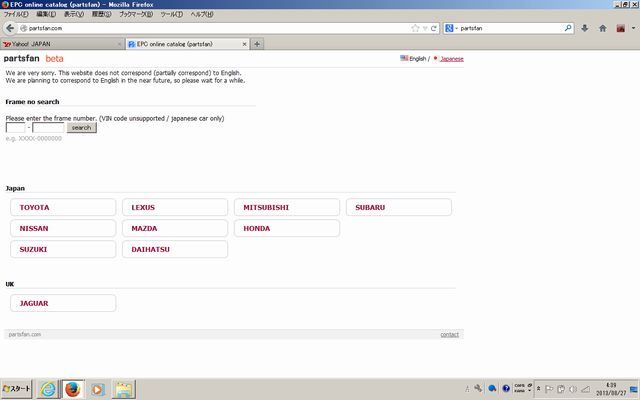Open the media player taskbar icon
Image resolution: width=640 pixels, height=400 pixels.
point(98,389)
